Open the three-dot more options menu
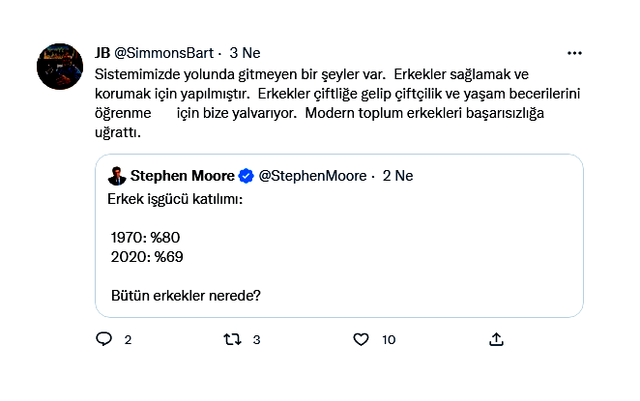This screenshot has height=401, width=640. [x=574, y=53]
